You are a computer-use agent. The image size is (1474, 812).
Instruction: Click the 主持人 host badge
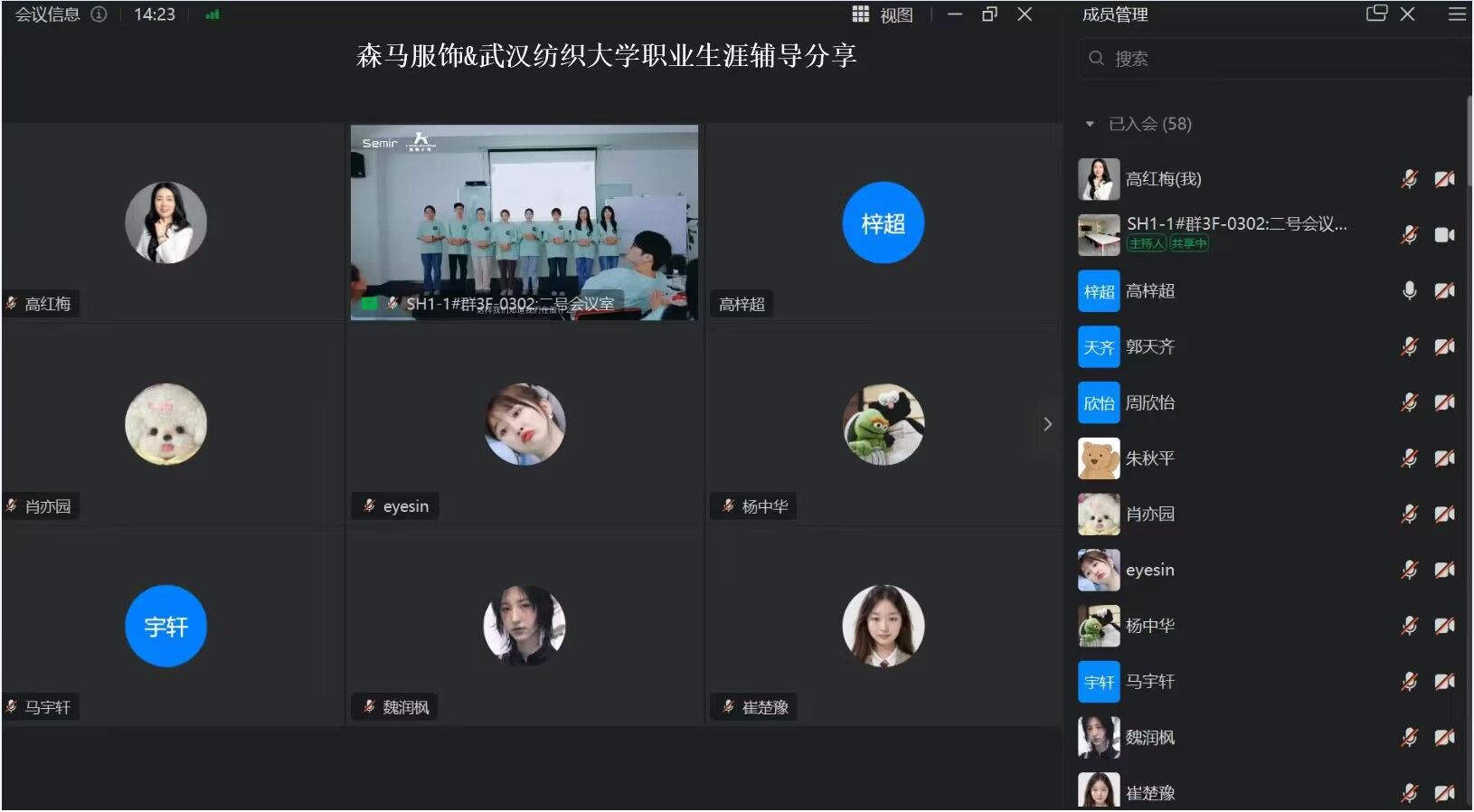1146,243
